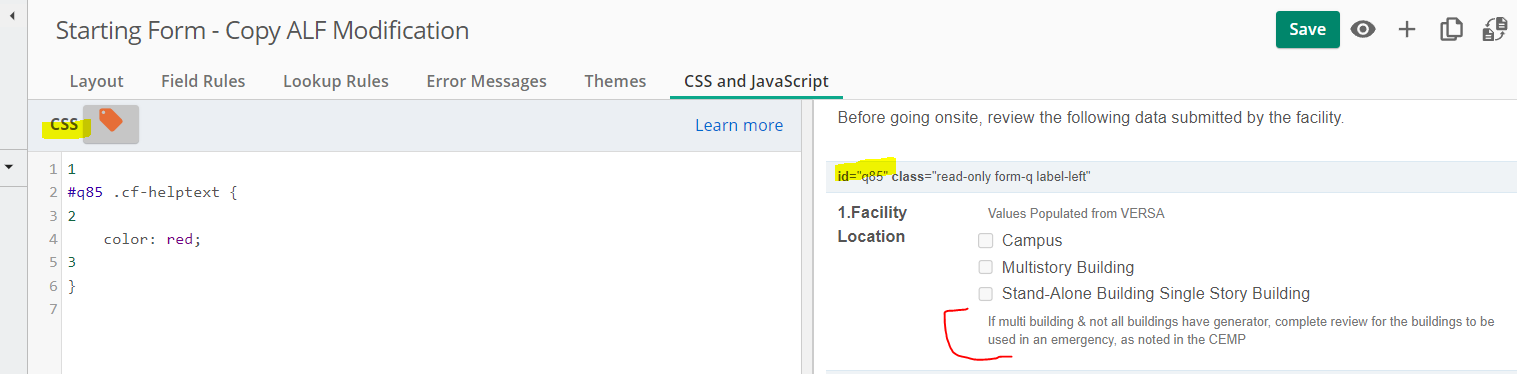Check the Campus checkbox
The height and width of the screenshot is (374, 1517).
(x=986, y=240)
